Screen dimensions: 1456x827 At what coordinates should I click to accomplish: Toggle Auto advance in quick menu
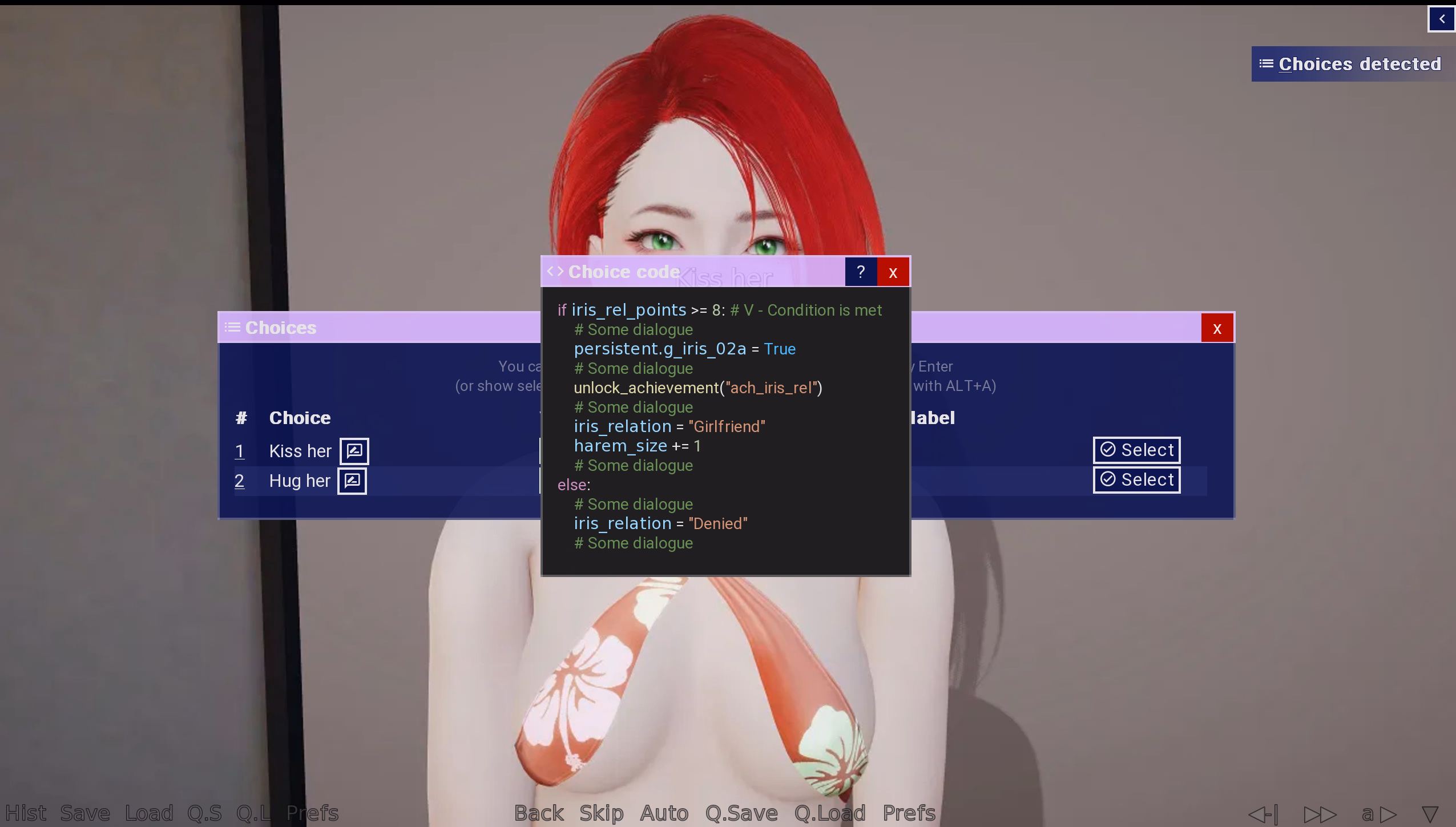pos(664,813)
